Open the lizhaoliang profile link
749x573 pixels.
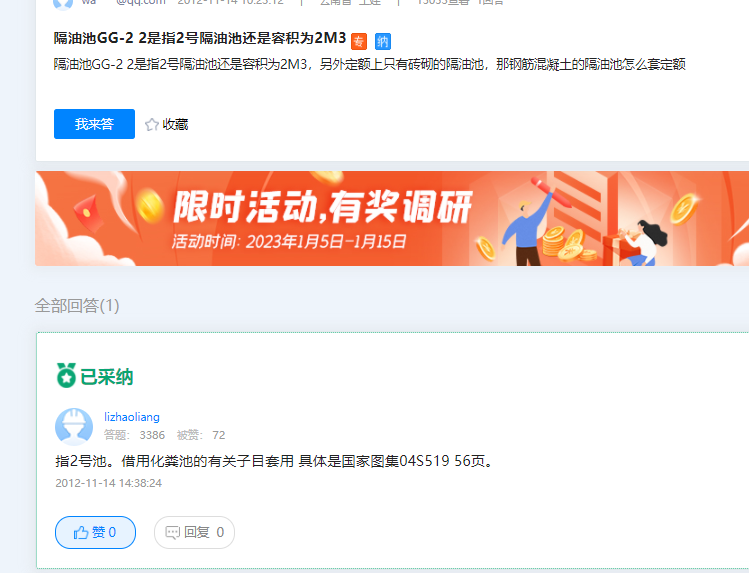click(x=132, y=417)
